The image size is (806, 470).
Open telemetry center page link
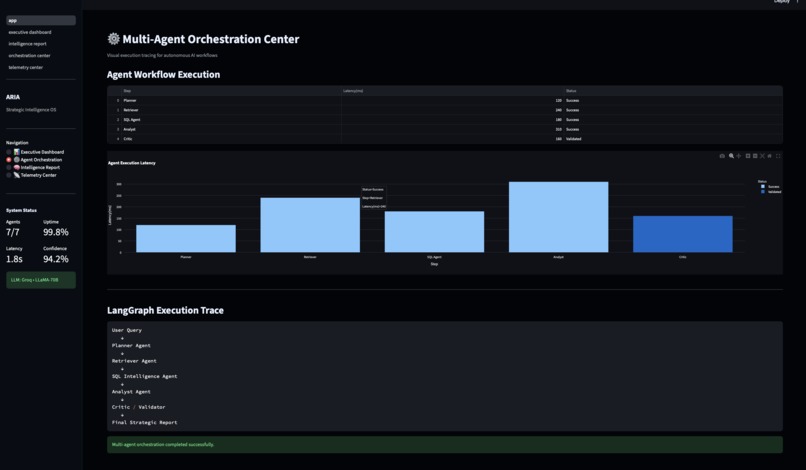click(x=26, y=67)
